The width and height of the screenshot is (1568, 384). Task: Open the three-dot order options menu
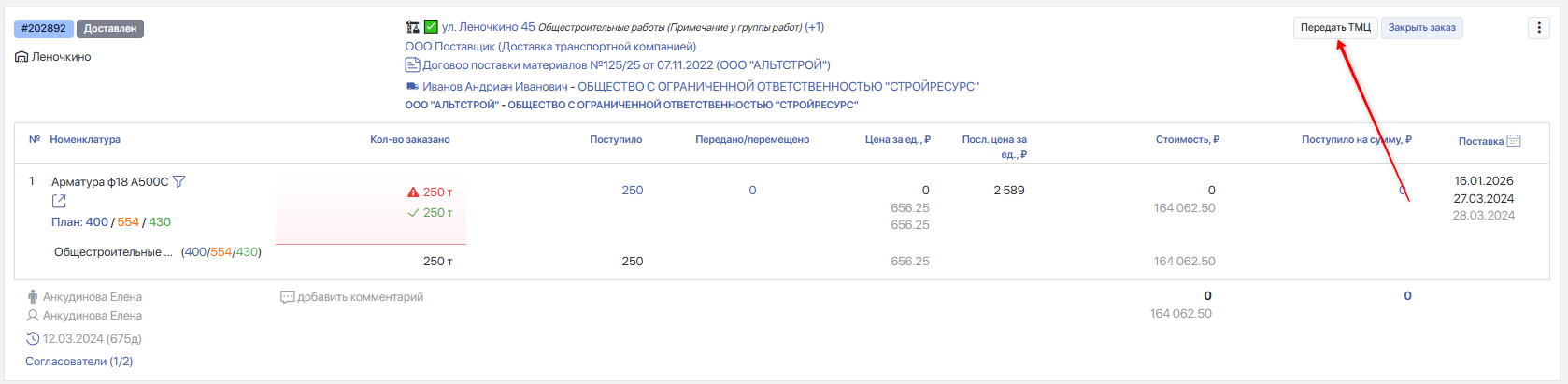click(x=1539, y=28)
